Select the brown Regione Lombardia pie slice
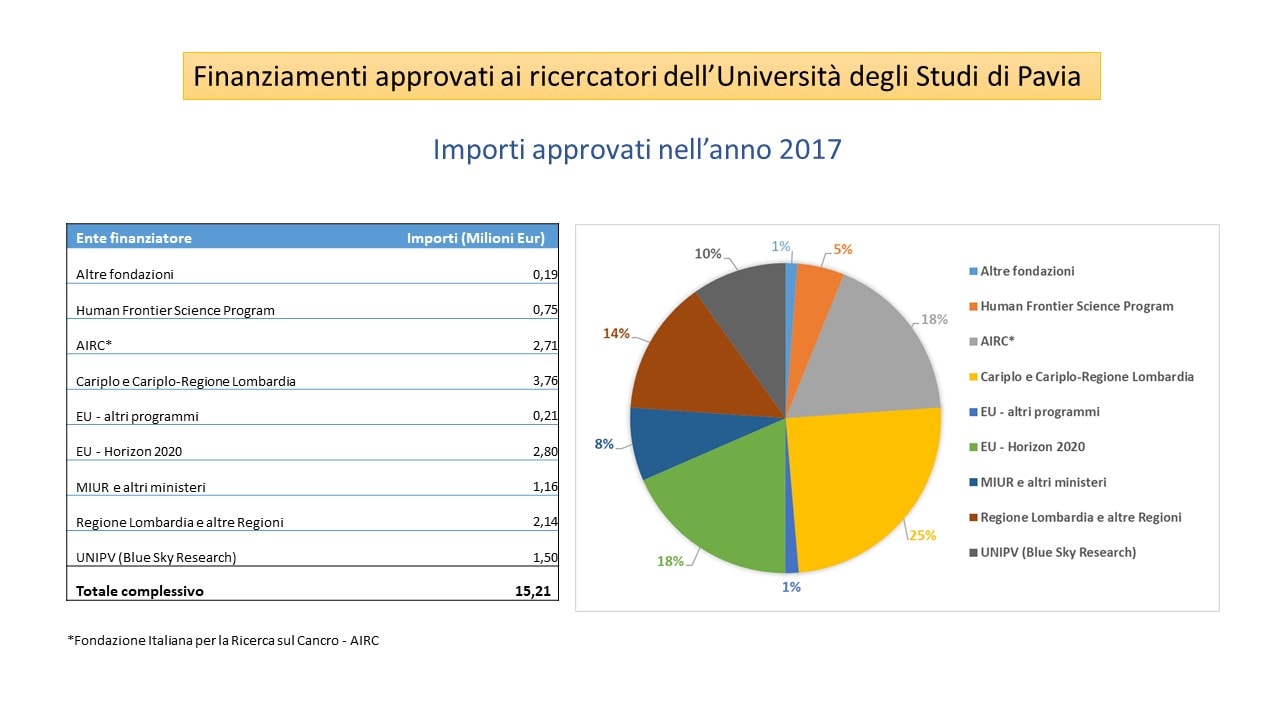The height and width of the screenshot is (720, 1280). coord(700,365)
